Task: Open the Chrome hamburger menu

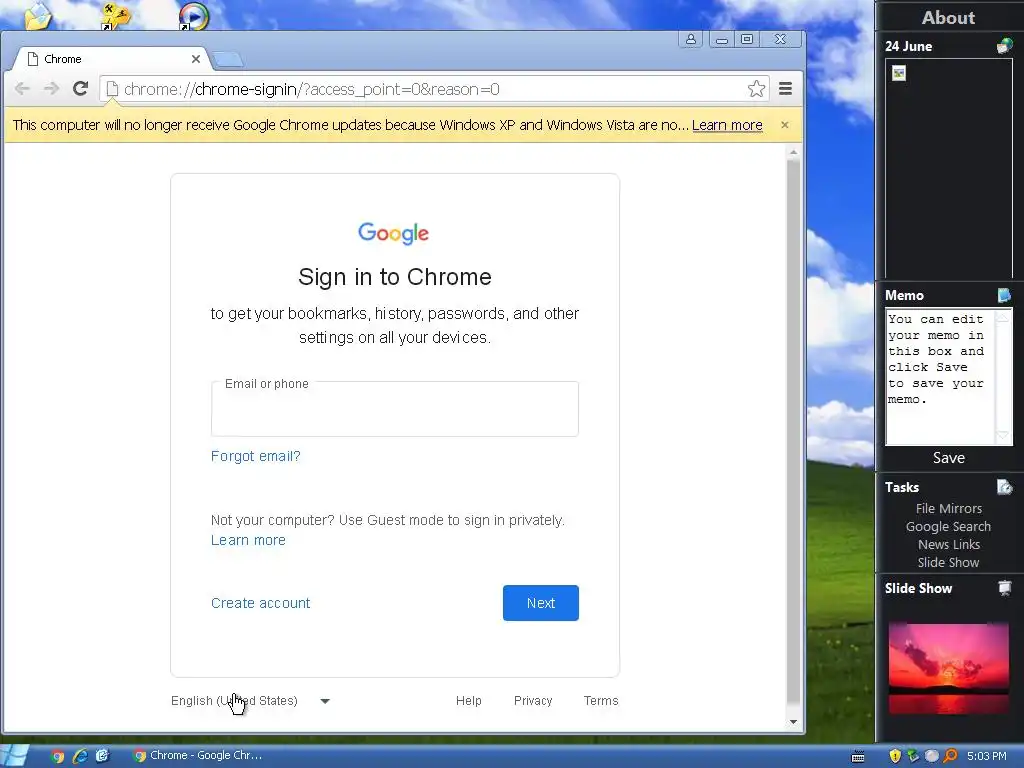Action: tap(786, 88)
